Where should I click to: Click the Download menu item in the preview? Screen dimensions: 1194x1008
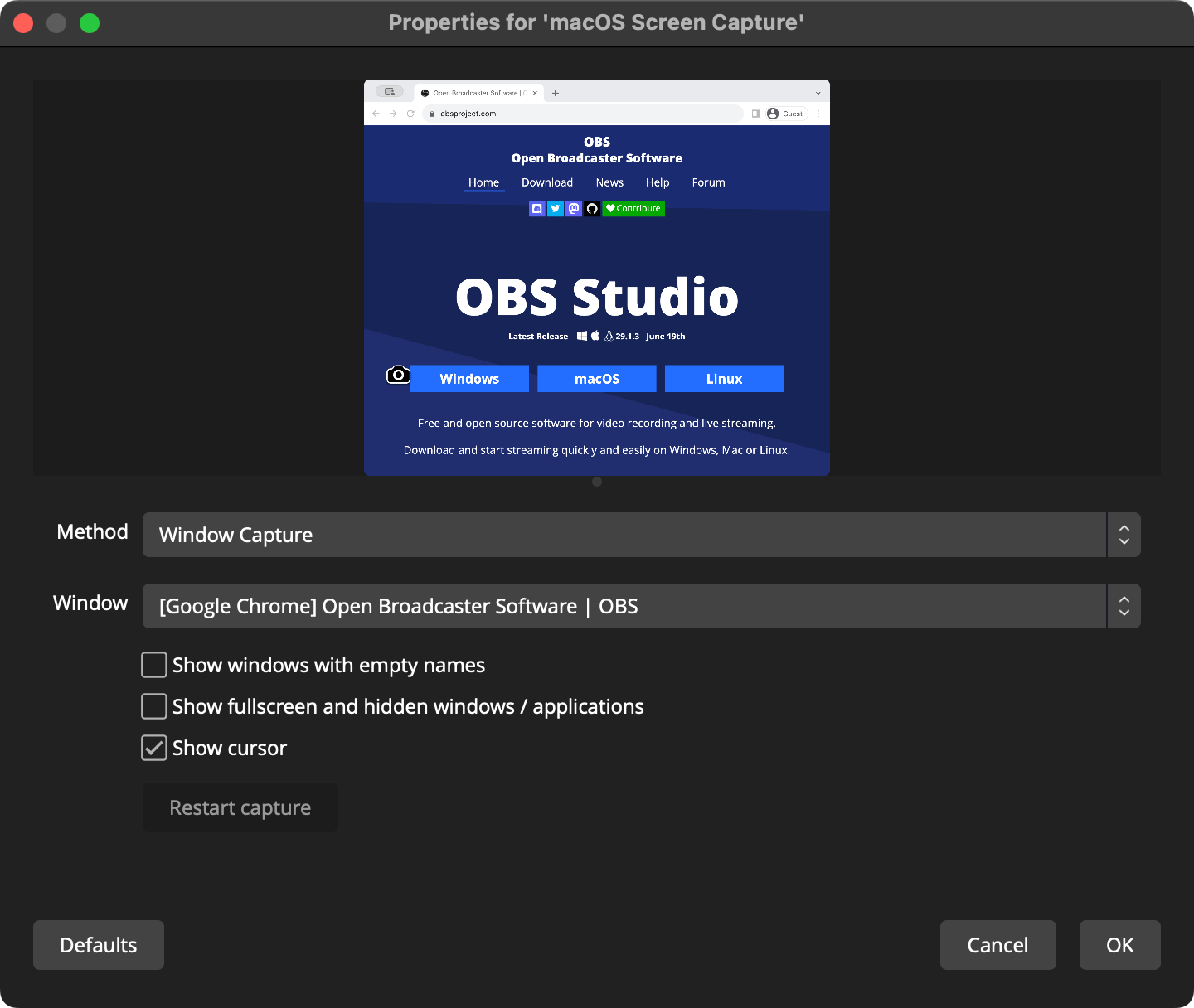pos(547,182)
